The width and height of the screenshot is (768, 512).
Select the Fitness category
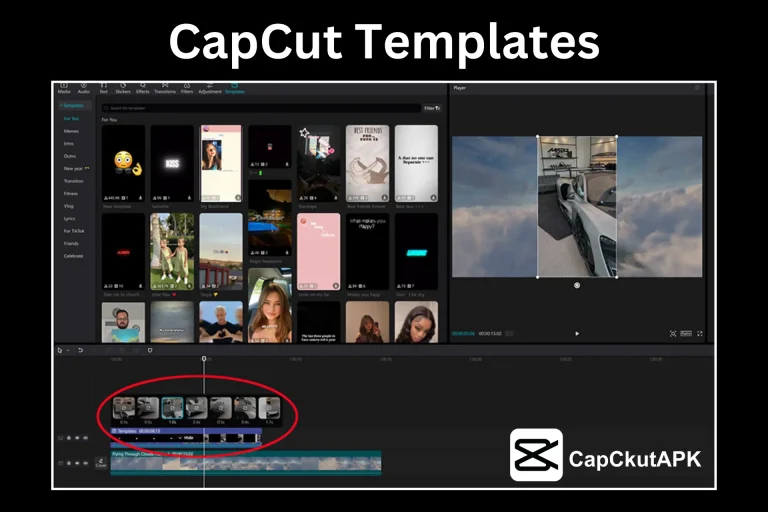coord(71,194)
